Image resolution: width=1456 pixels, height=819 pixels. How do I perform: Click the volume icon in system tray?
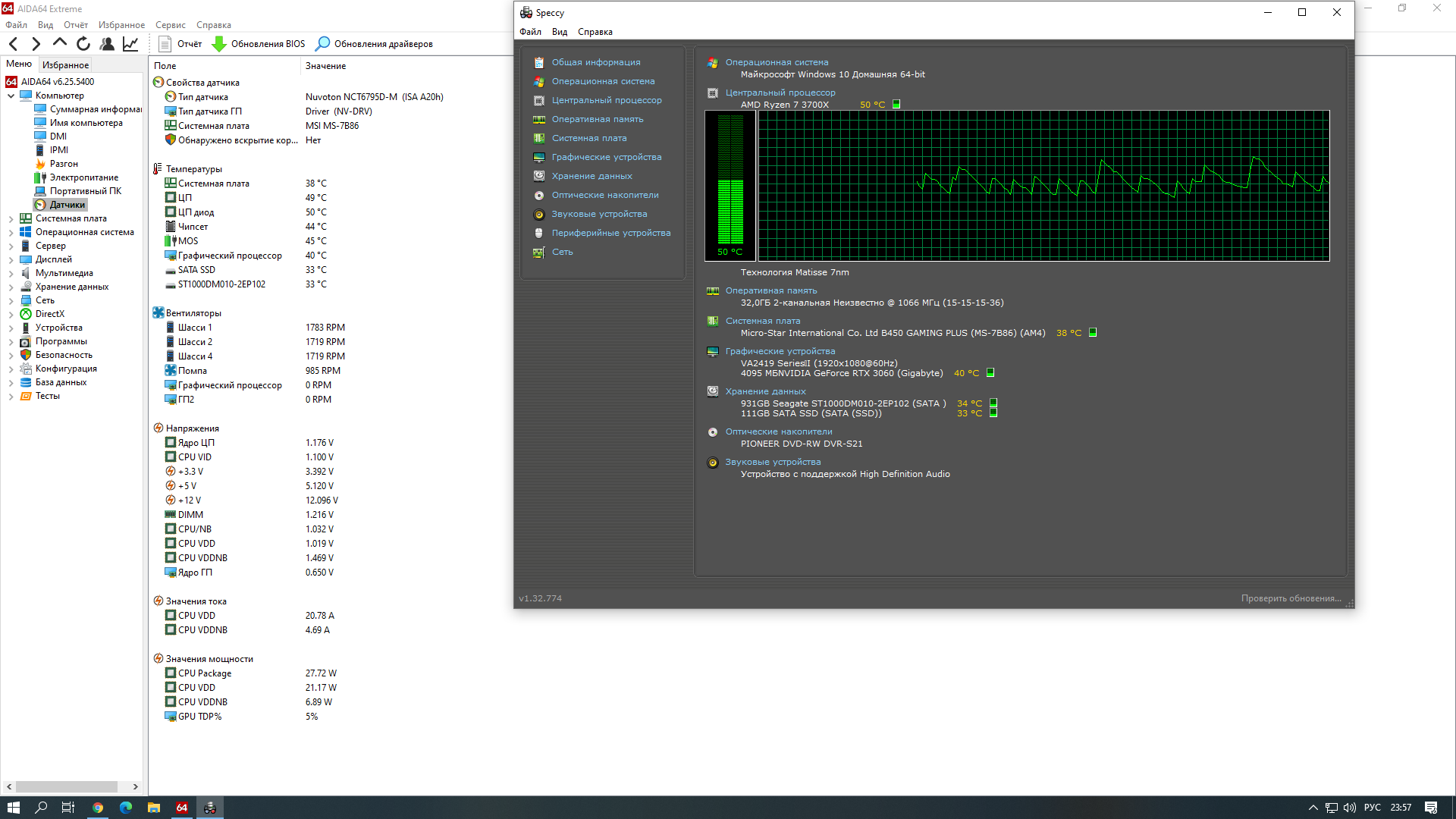1350,808
